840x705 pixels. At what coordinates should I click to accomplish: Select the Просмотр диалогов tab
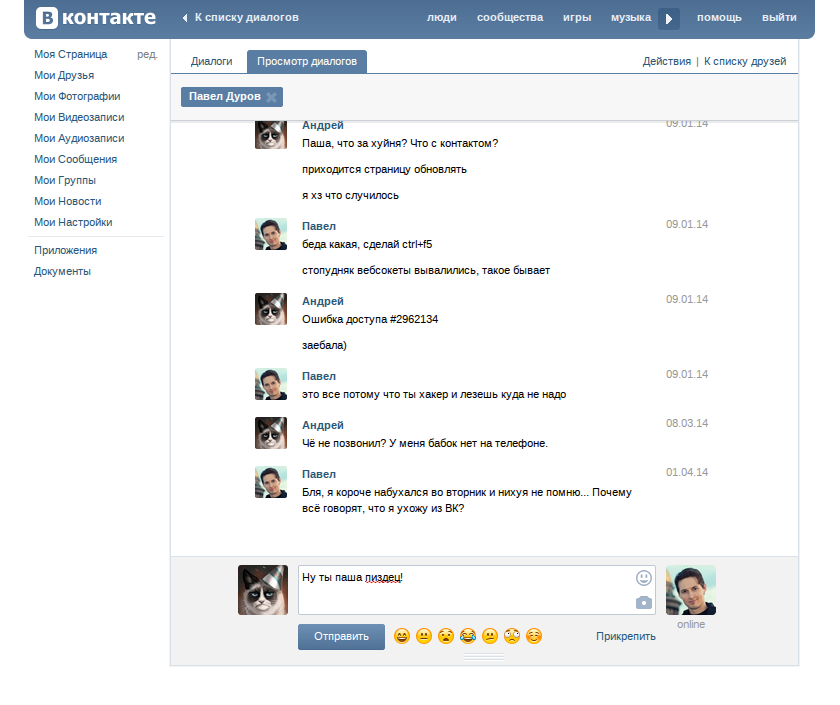click(307, 62)
